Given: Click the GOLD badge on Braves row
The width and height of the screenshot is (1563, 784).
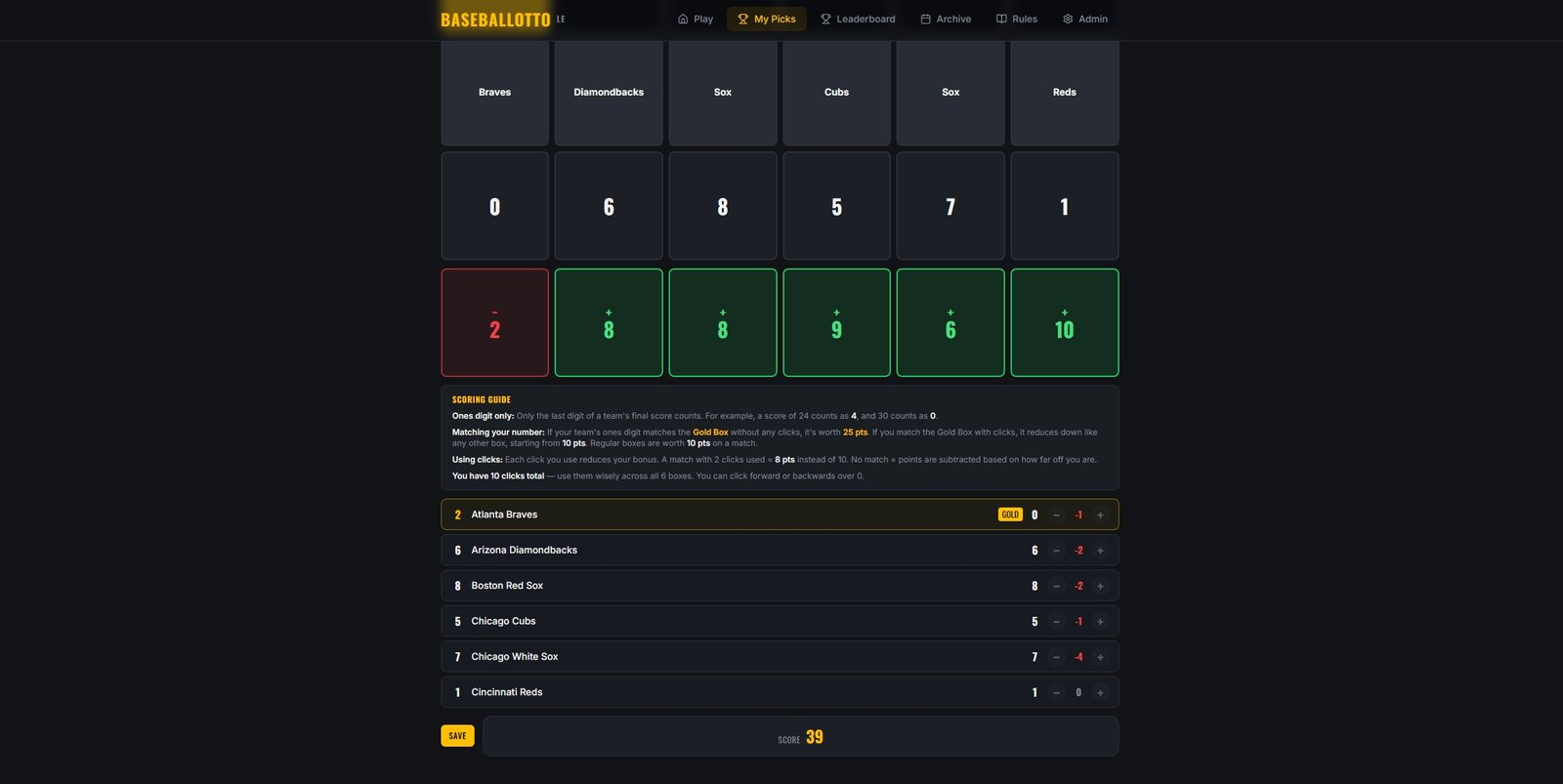Looking at the screenshot, I should [1010, 515].
